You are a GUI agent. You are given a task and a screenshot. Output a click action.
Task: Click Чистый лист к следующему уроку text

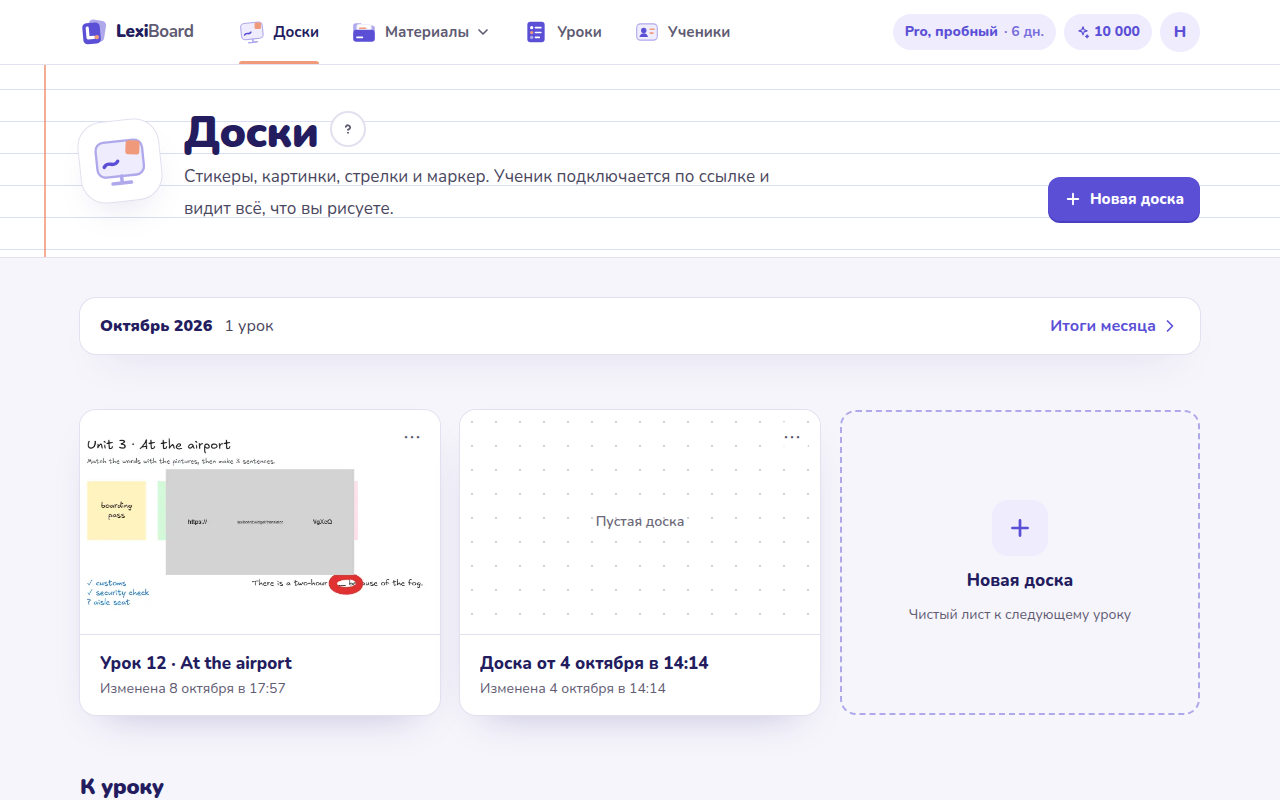click(1020, 614)
